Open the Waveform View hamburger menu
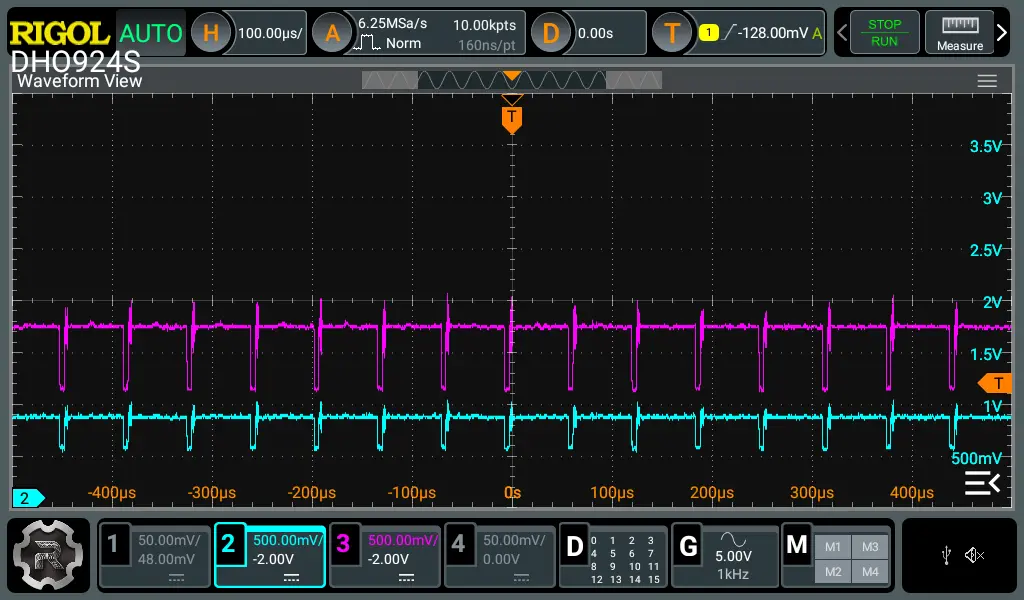 987,81
